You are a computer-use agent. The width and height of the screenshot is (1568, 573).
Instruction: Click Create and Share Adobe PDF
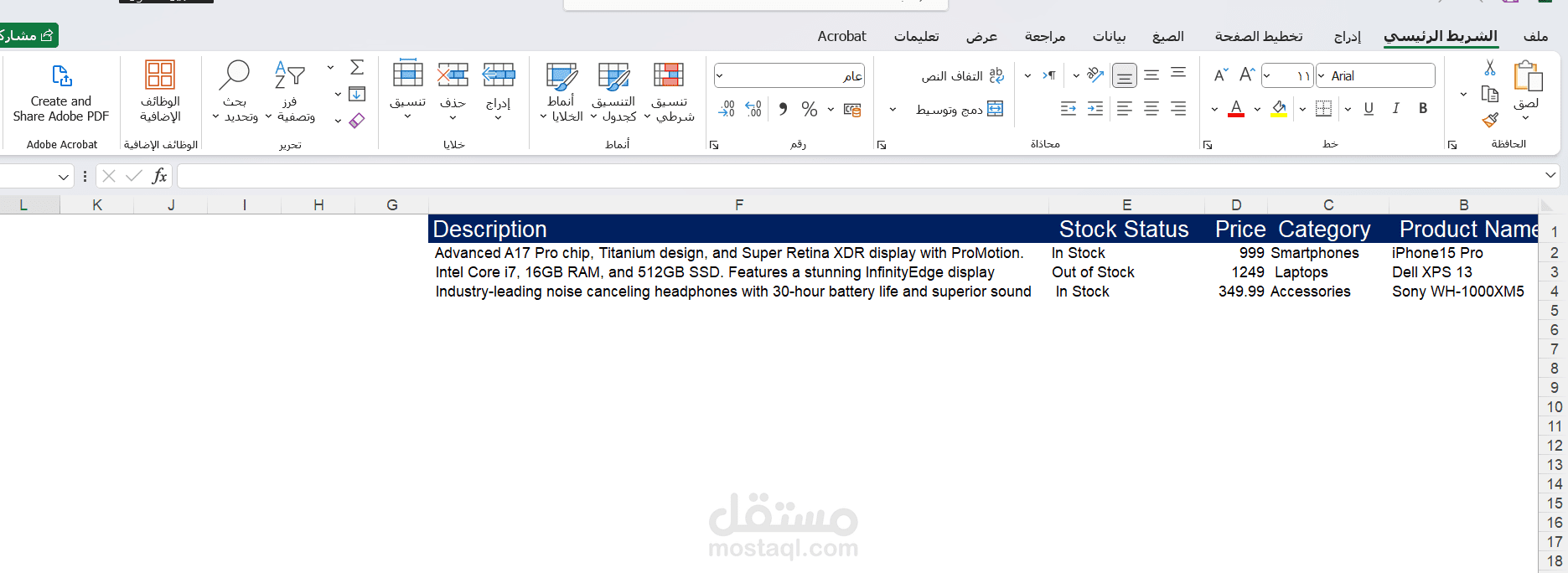(x=61, y=92)
